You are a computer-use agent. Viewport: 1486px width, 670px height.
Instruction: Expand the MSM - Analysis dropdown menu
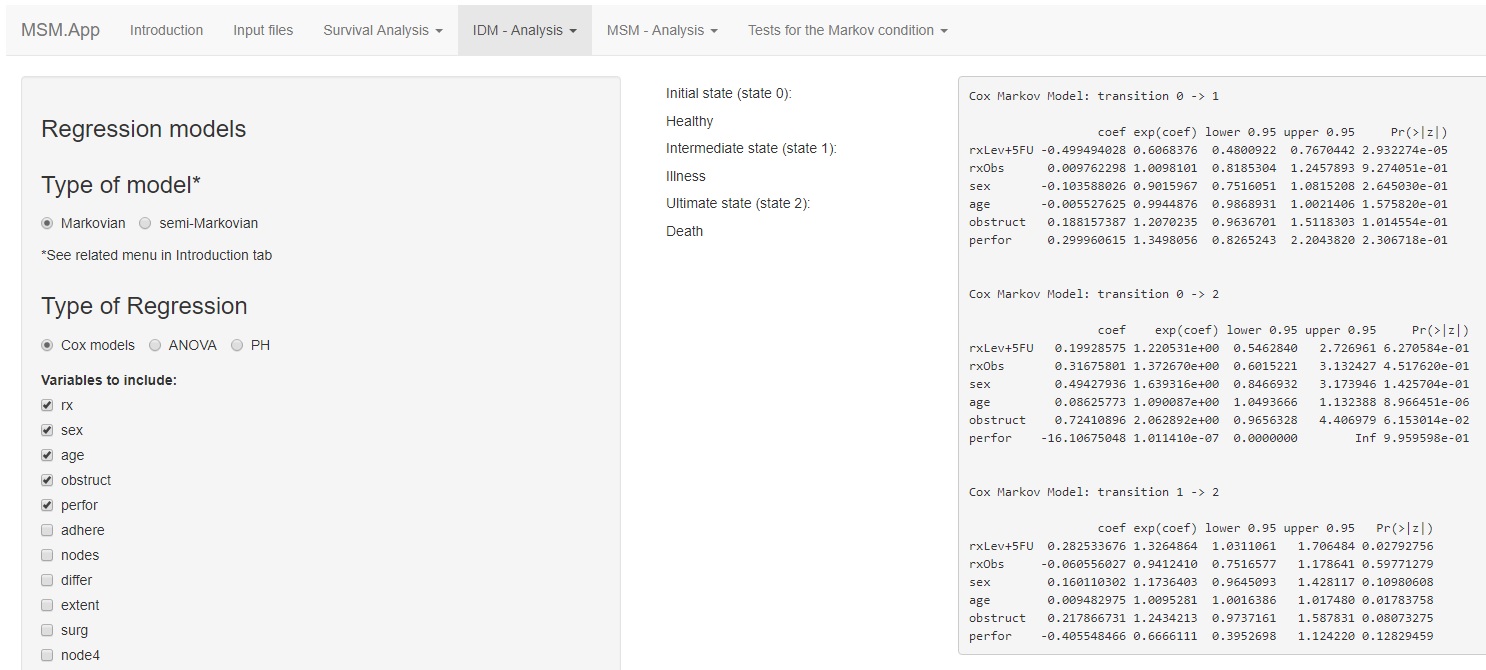[x=662, y=30]
